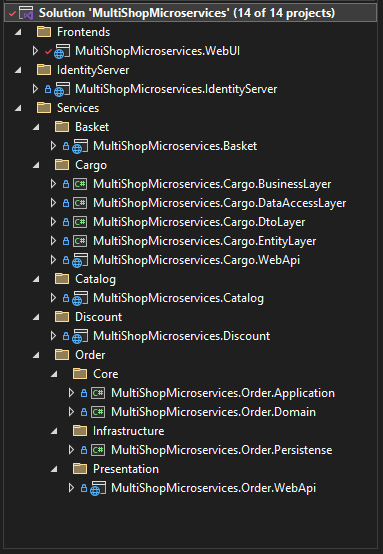Select the MultiShopMicroservices.Order.Application name
The width and height of the screenshot is (383, 554).
tap(223, 393)
